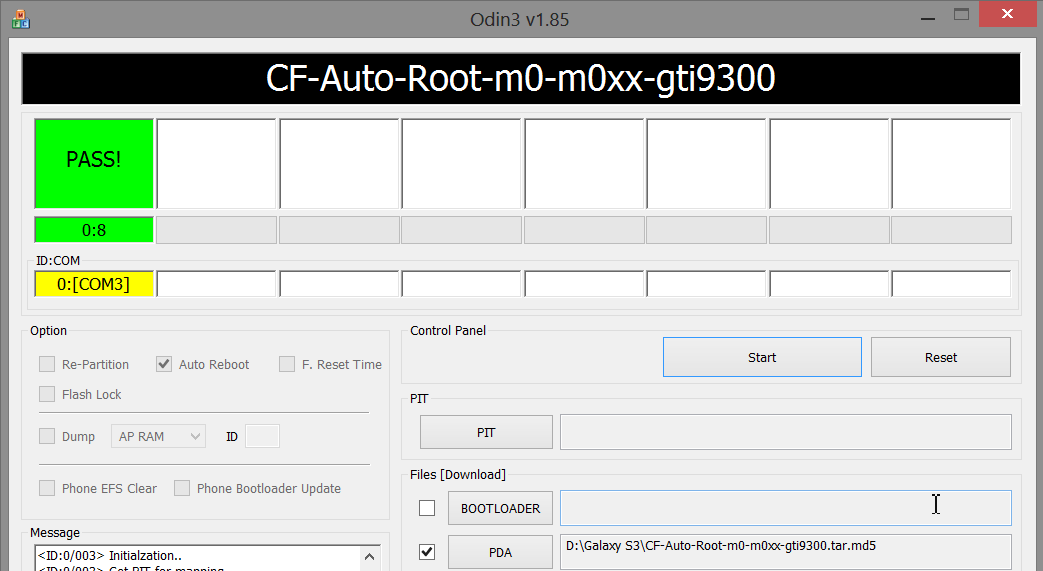Click the BOOTLOADER browse button
The height and width of the screenshot is (571, 1043).
click(500, 508)
